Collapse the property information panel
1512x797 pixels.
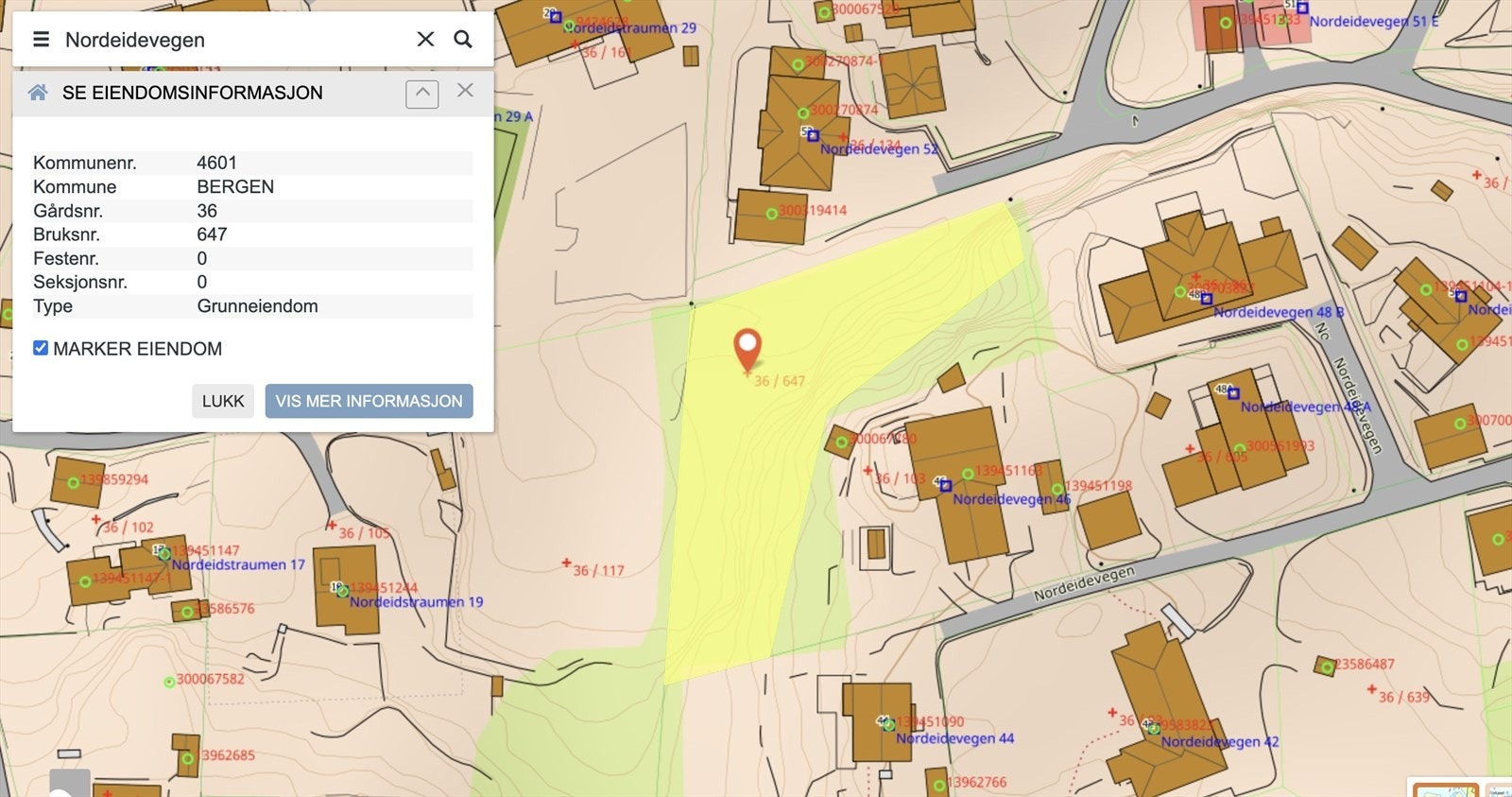pyautogui.click(x=422, y=93)
